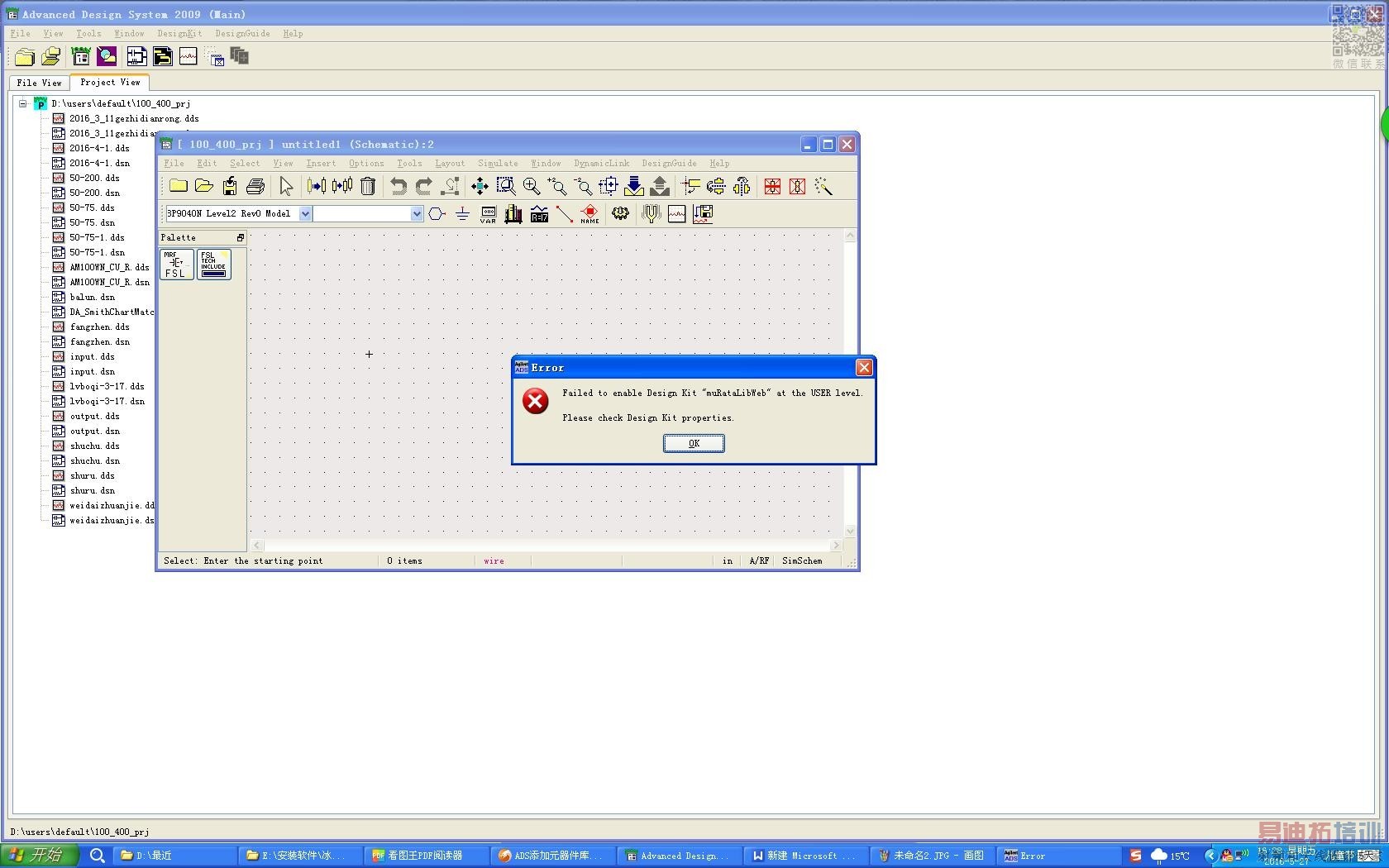The image size is (1389, 868).
Task: Click the undo arrow in schematic toolbar
Action: pos(399,187)
